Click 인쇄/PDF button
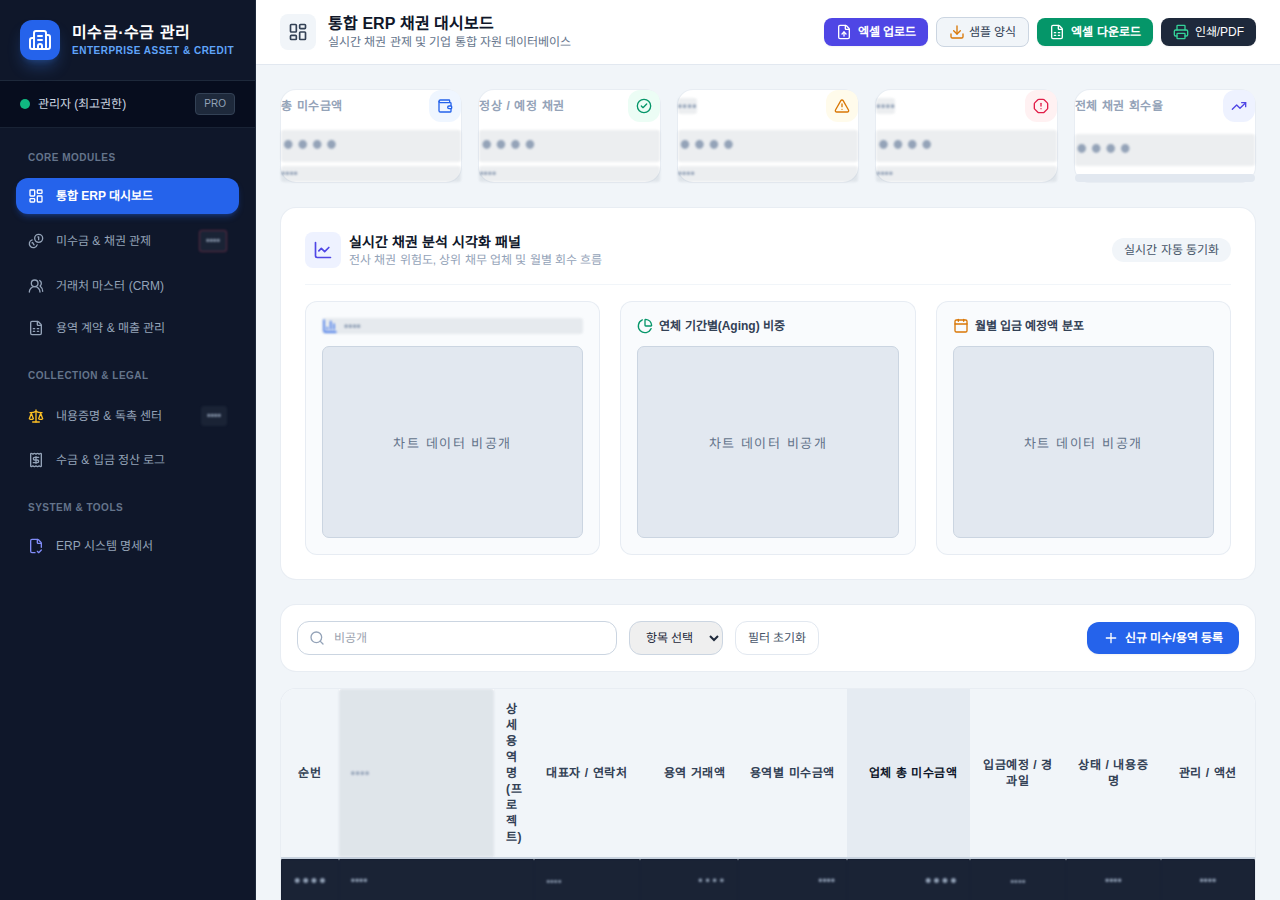Screen dimensions: 1280x900 click(1208, 32)
